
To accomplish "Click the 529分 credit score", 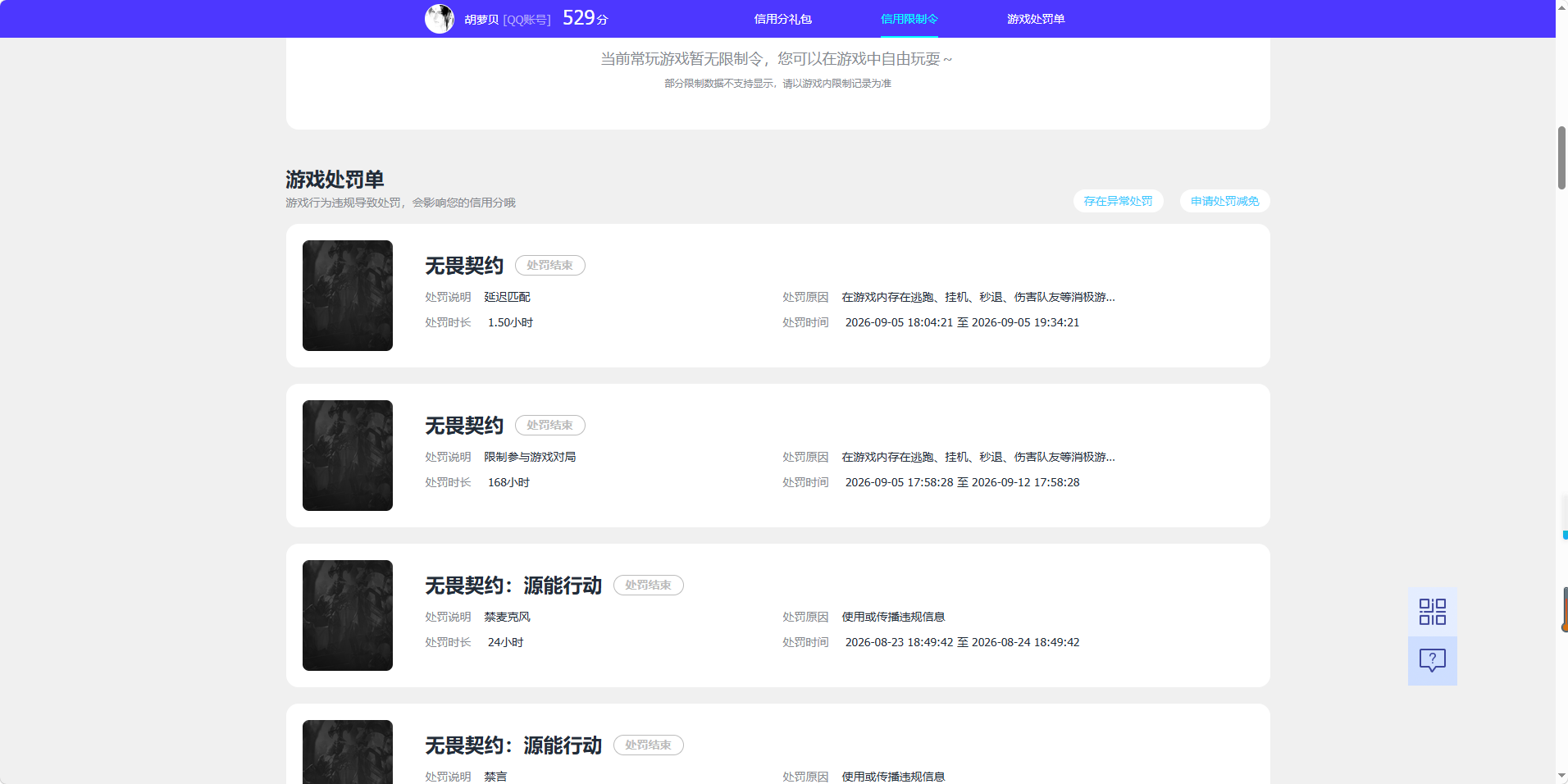I will [x=586, y=18].
